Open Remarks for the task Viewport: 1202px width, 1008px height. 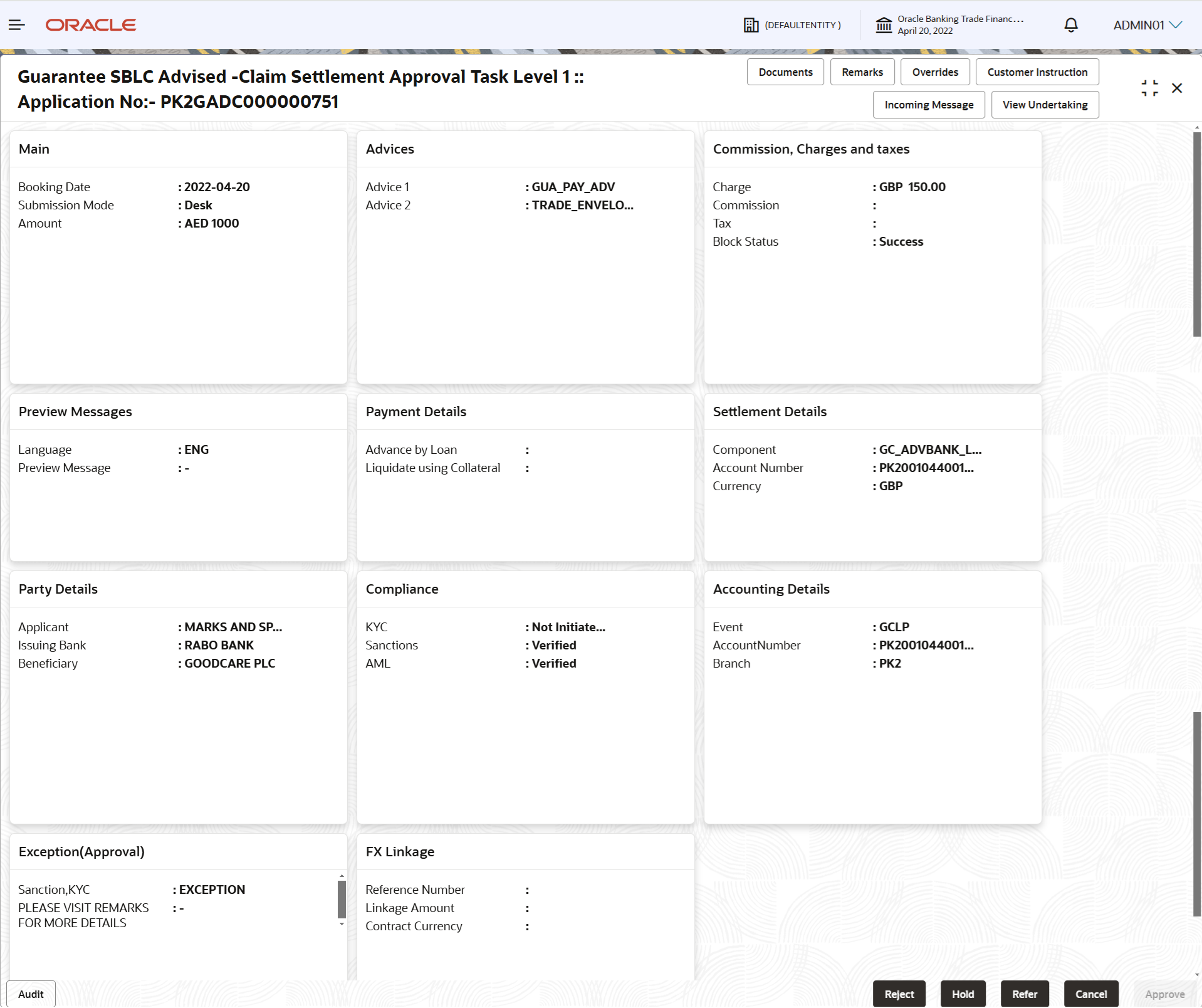coord(862,71)
